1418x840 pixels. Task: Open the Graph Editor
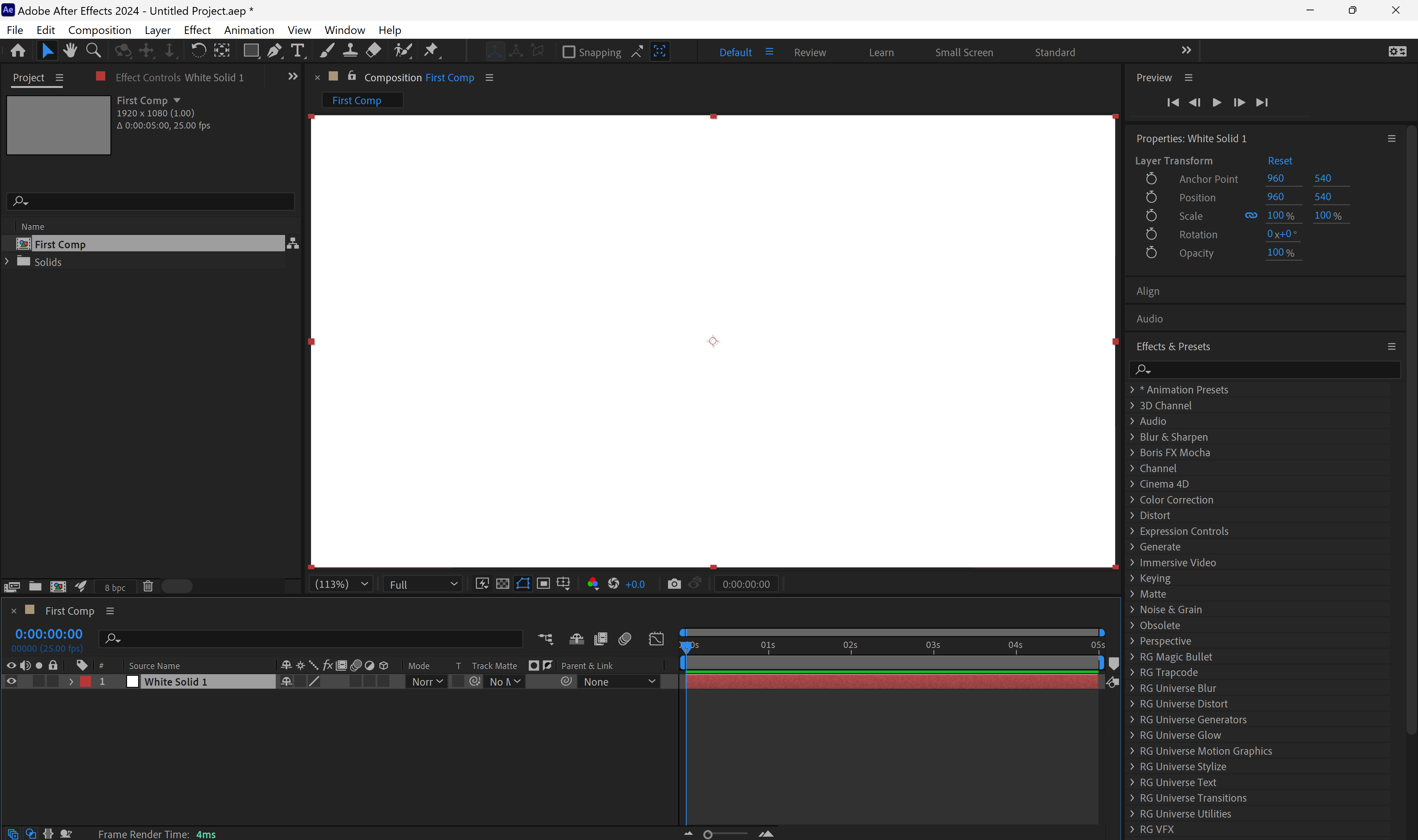[x=656, y=638]
